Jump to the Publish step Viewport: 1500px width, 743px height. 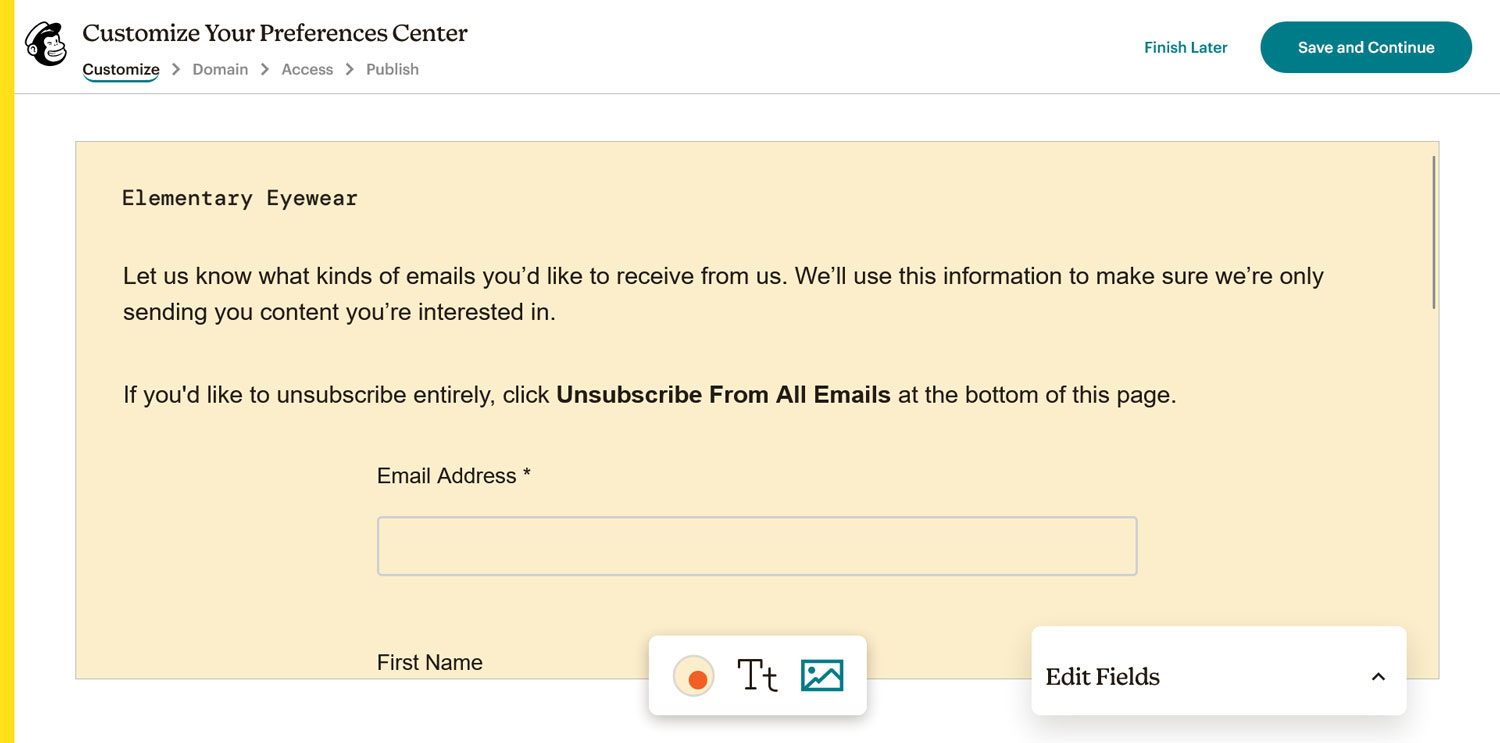pyautogui.click(x=392, y=69)
